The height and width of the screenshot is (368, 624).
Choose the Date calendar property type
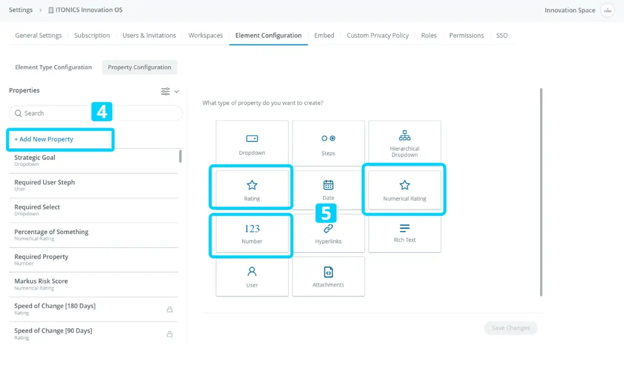328,189
